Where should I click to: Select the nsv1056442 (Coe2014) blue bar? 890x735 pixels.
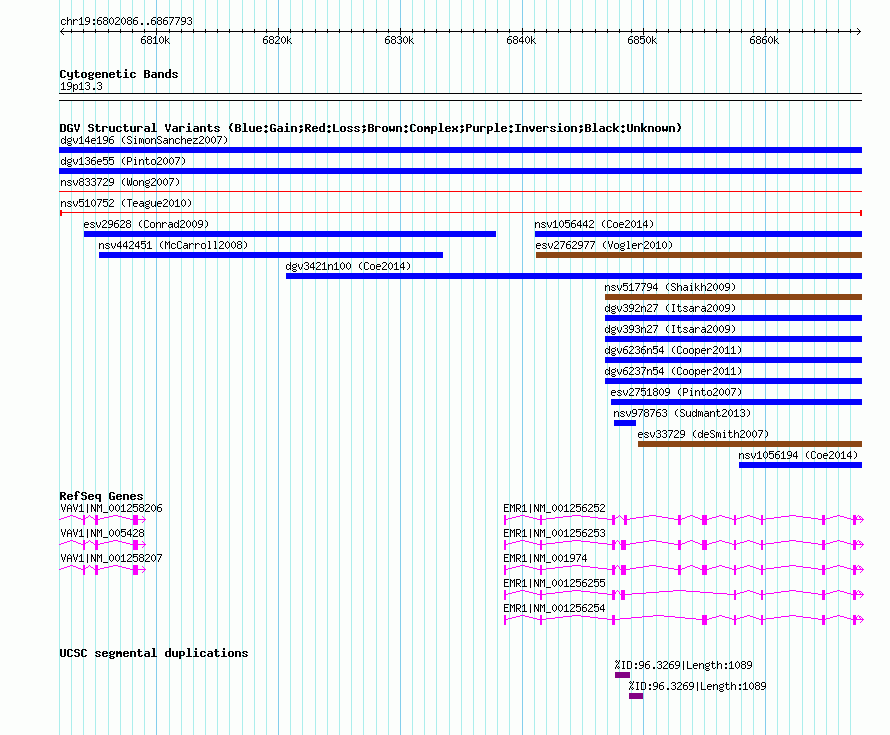[698, 234]
